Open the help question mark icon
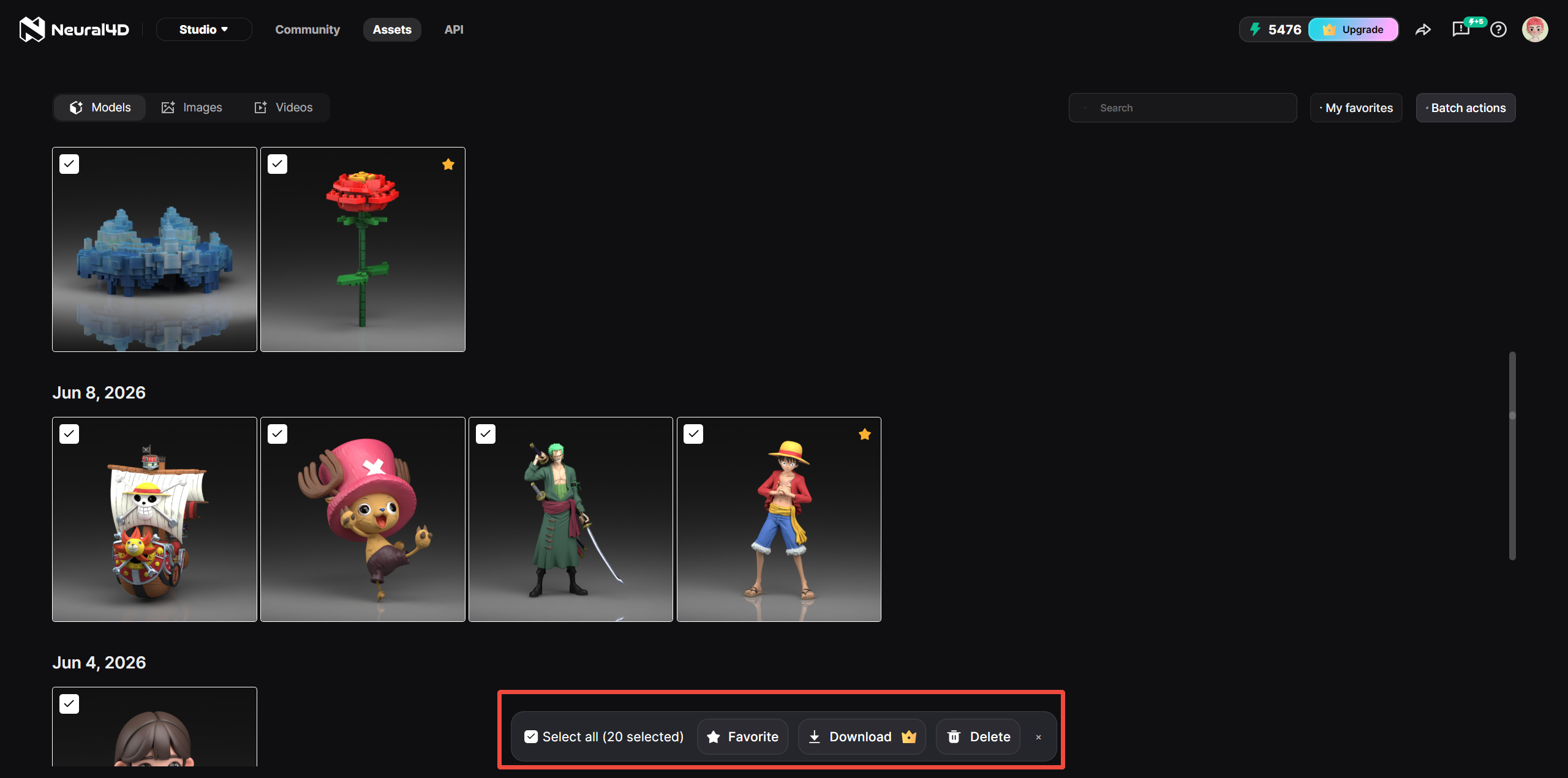This screenshot has width=1568, height=778. tap(1498, 29)
